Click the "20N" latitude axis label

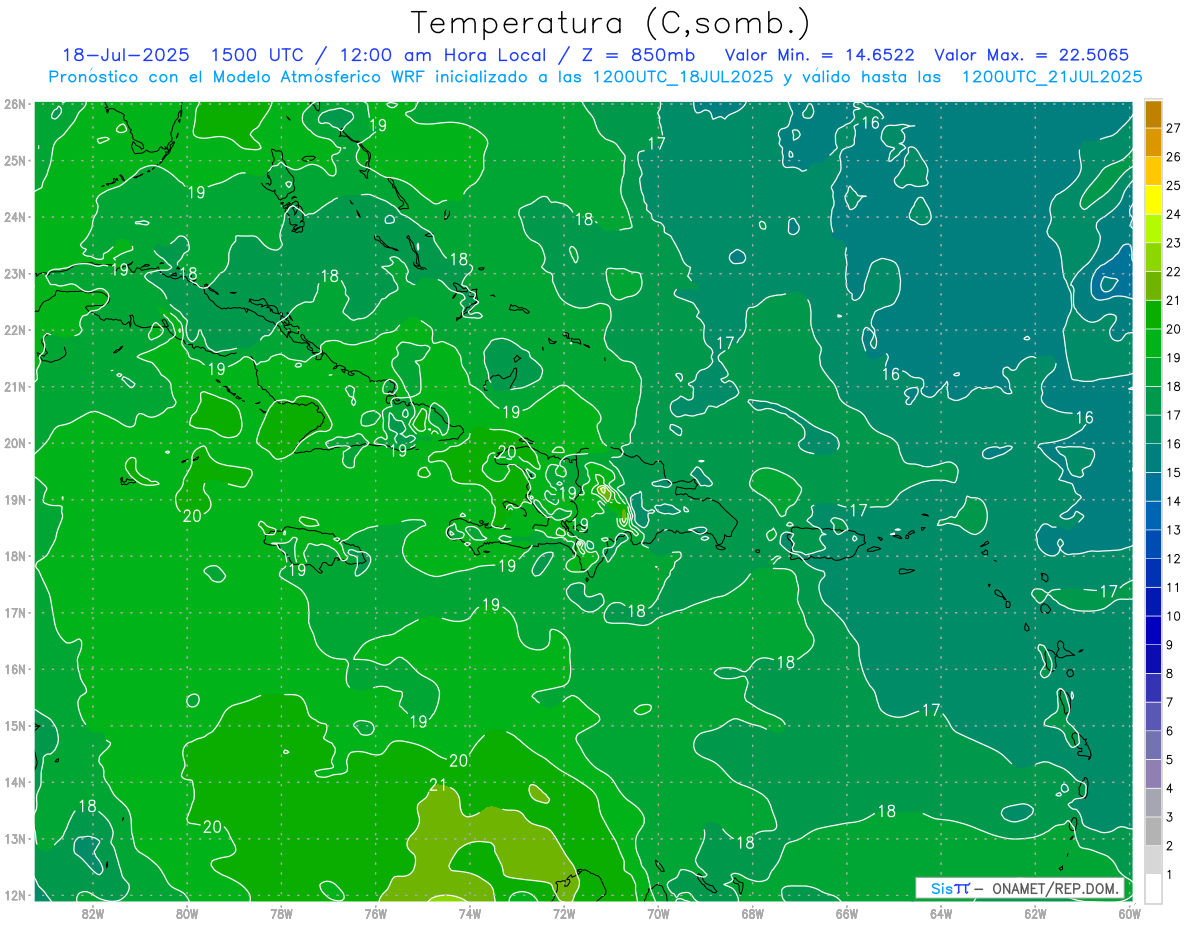15,443
